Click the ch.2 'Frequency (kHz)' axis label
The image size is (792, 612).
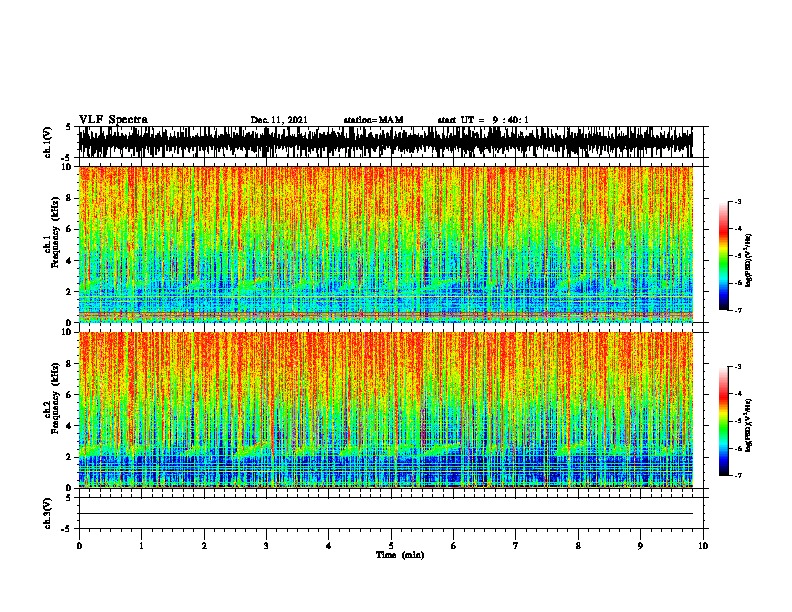point(56,399)
